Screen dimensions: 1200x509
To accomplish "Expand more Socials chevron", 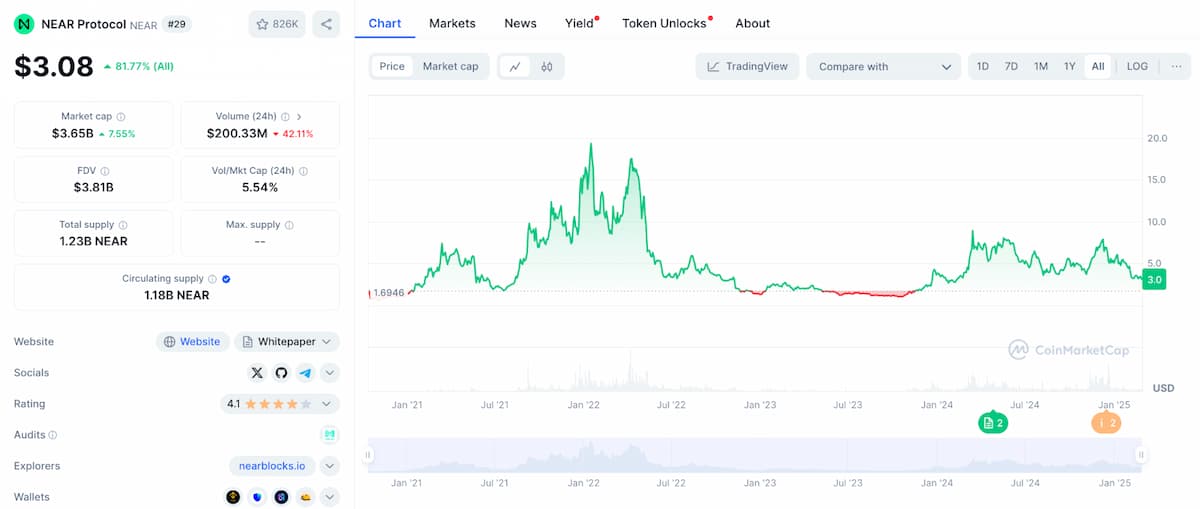I will (x=329, y=373).
